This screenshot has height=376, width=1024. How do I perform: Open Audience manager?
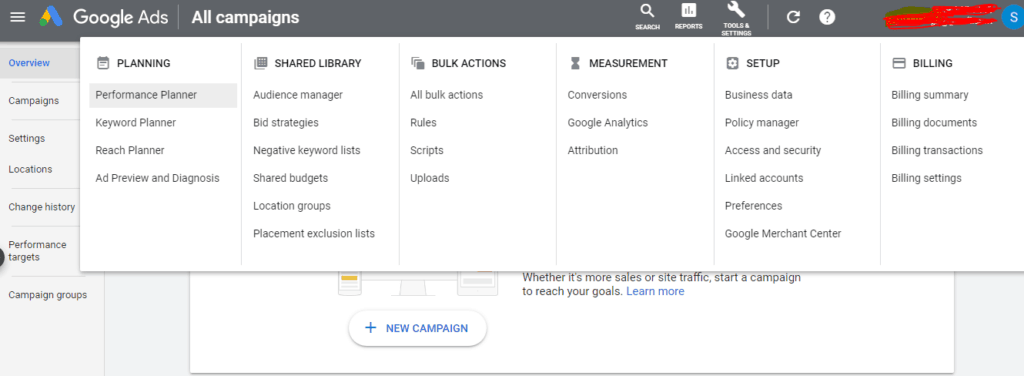tap(298, 95)
